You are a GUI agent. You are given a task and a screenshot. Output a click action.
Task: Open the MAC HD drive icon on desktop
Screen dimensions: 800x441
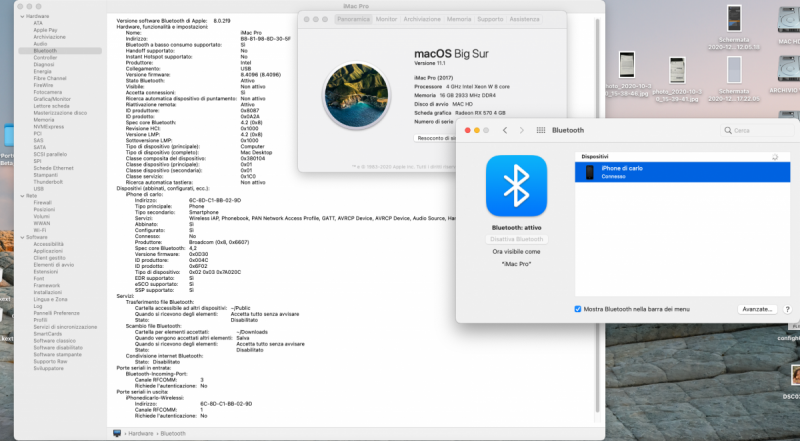click(x=789, y=20)
